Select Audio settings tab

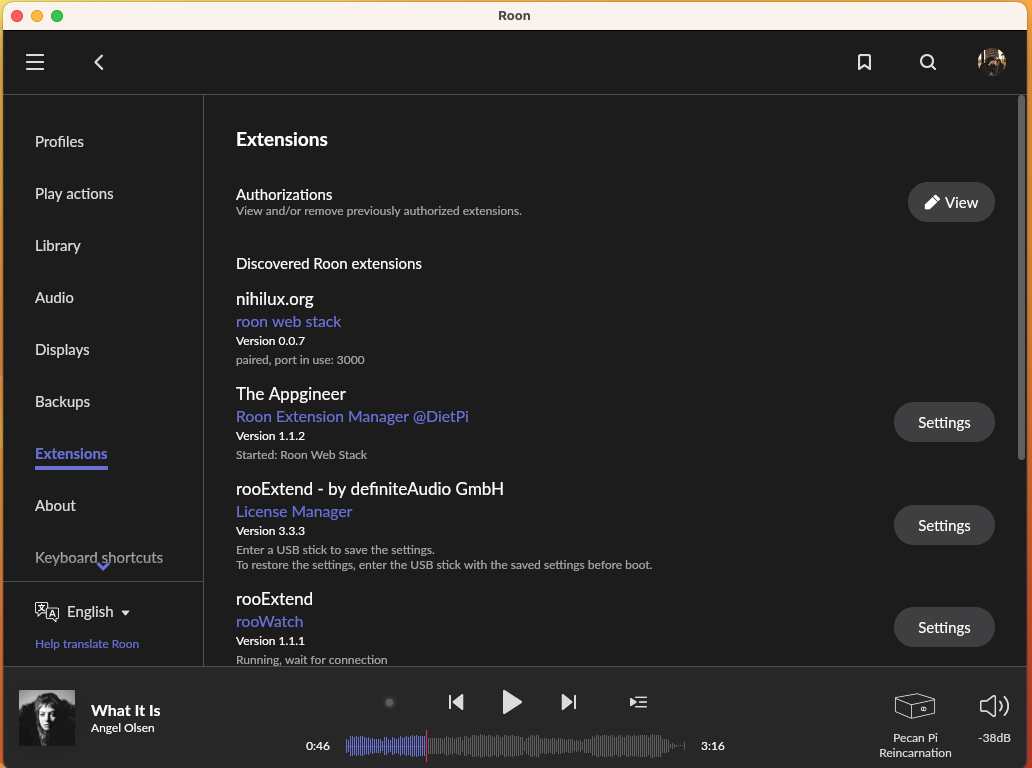(x=54, y=297)
